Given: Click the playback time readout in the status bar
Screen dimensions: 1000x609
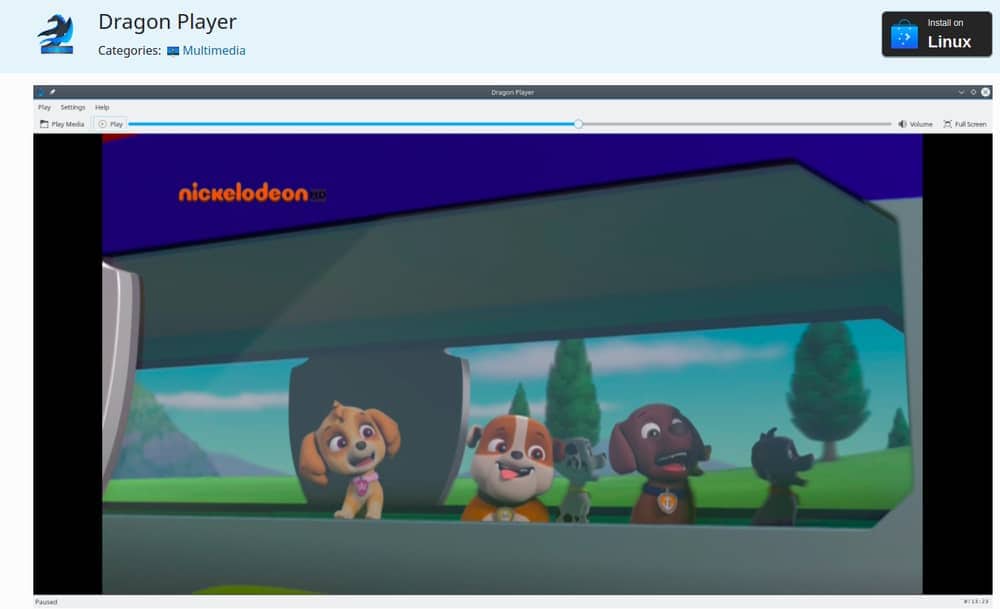Looking at the screenshot, I should coord(976,601).
